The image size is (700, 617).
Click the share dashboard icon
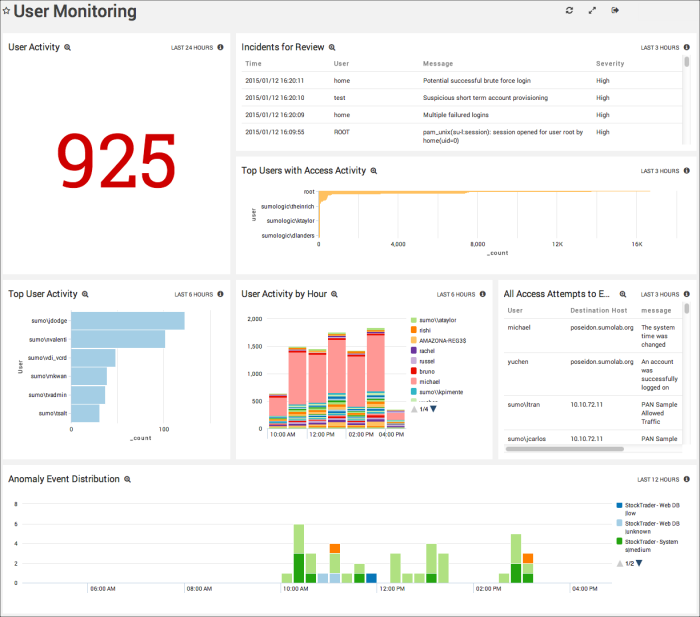pos(615,11)
